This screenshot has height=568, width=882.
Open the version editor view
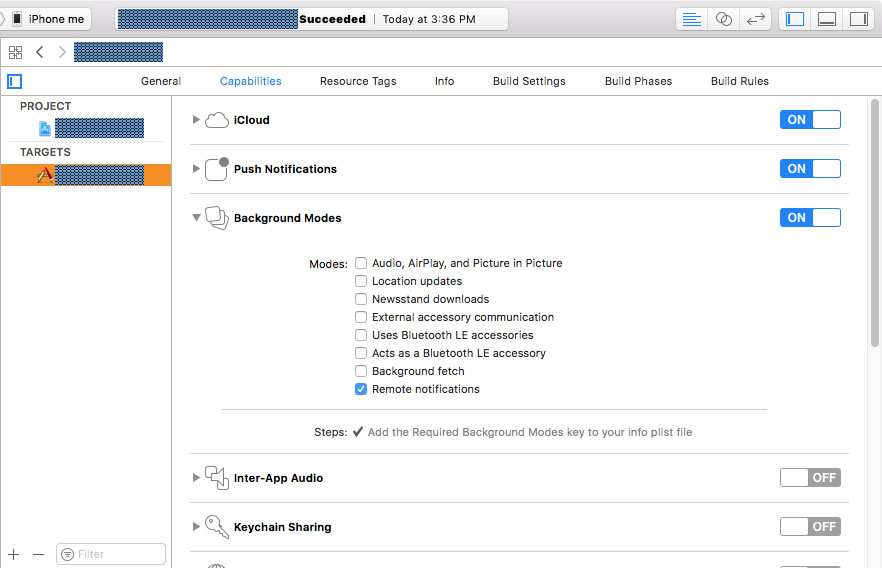click(756, 19)
